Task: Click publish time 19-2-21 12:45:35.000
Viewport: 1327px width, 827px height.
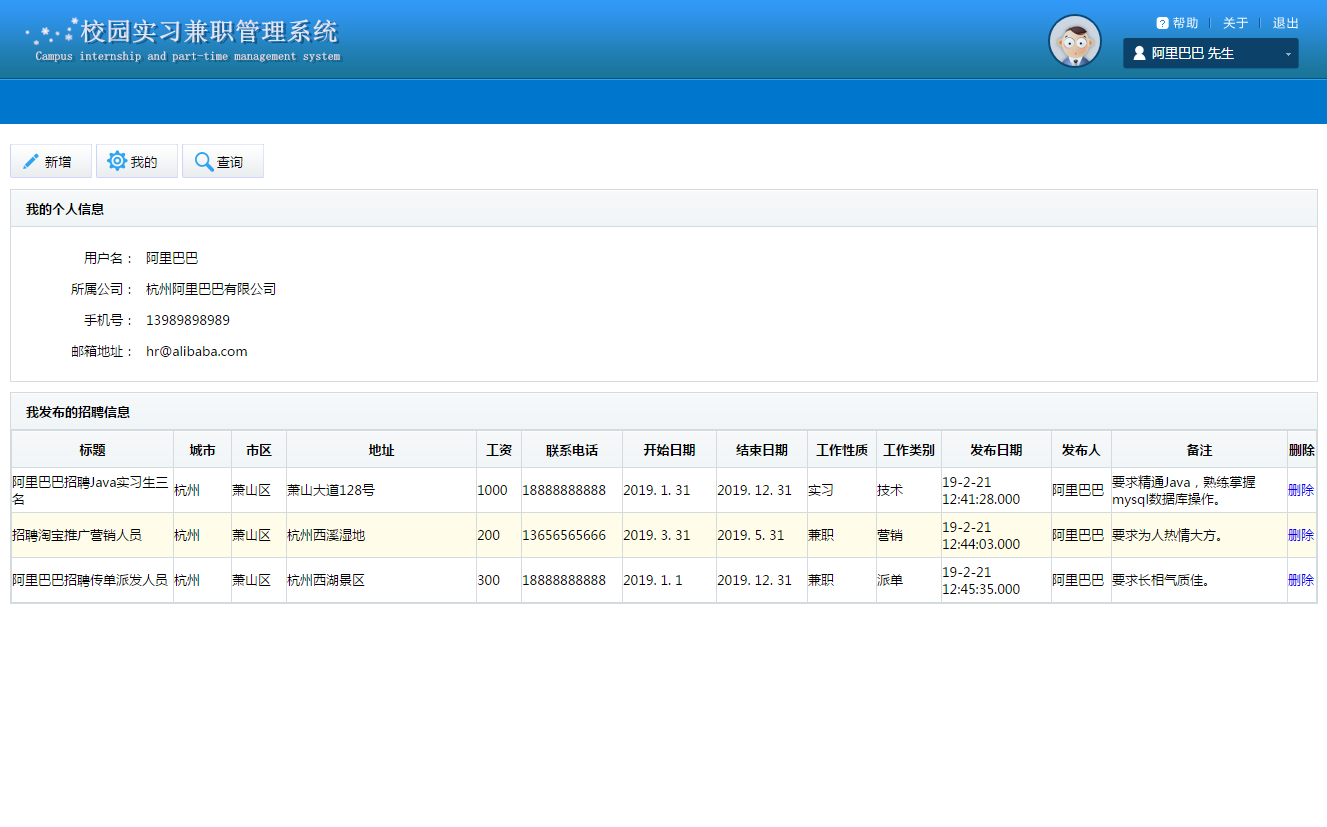Action: pos(981,580)
